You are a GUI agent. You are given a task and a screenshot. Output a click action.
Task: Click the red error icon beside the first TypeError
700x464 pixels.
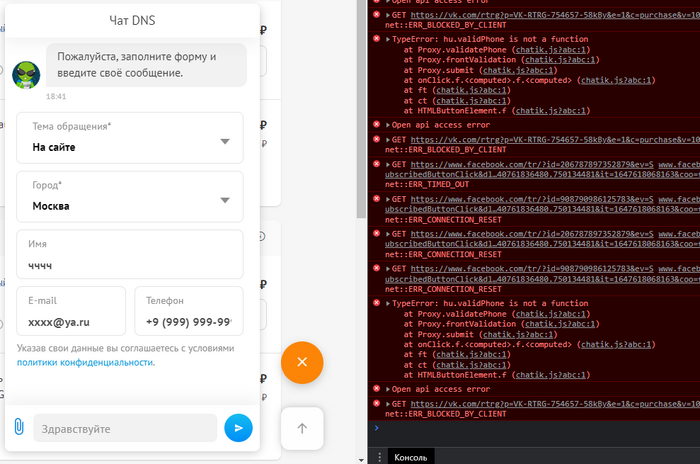(x=377, y=39)
